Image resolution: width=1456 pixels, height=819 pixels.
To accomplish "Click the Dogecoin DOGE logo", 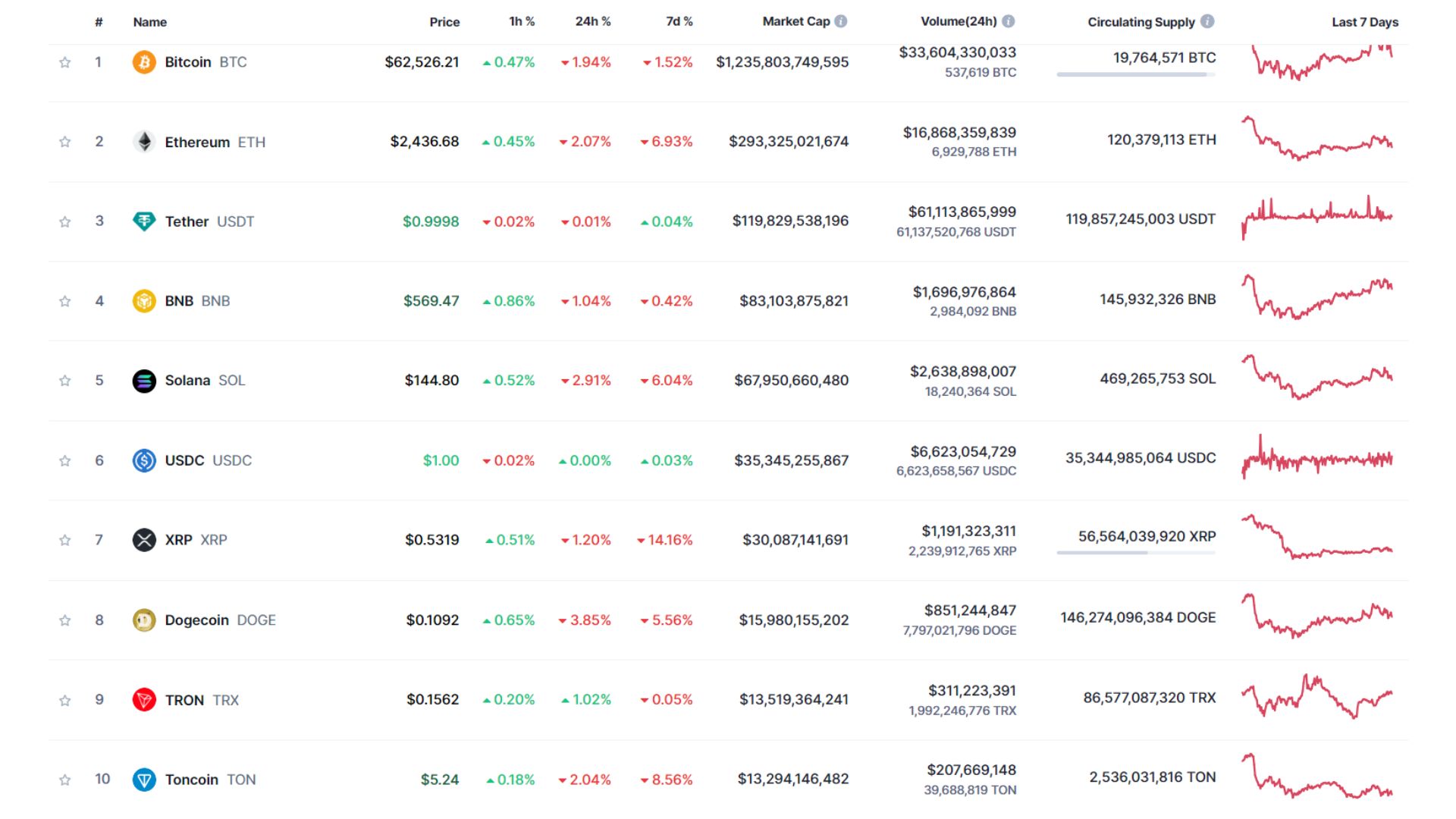I will (144, 620).
